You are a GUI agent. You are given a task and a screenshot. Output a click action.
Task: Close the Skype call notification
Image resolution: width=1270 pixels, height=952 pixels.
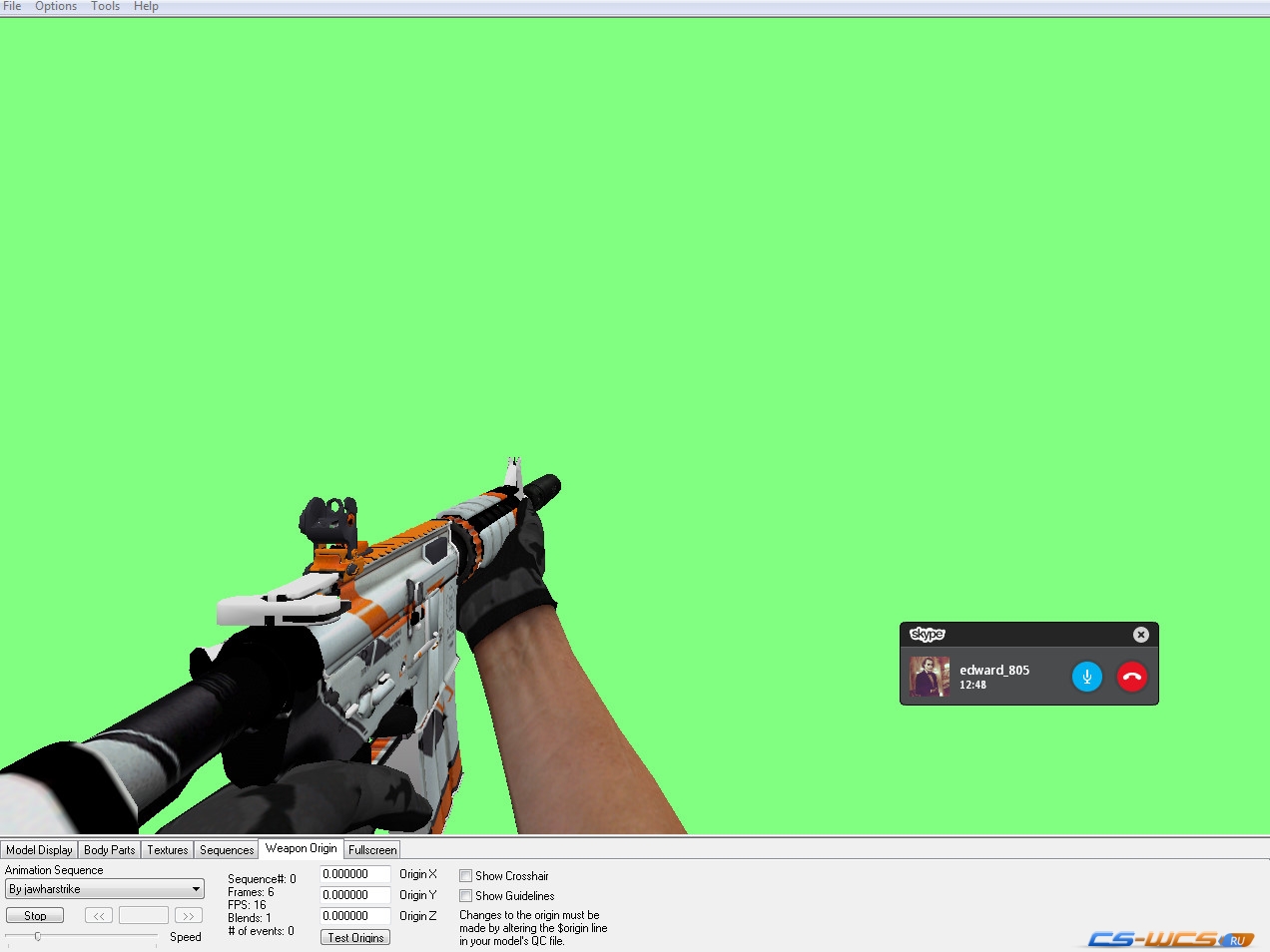pyautogui.click(x=1140, y=635)
